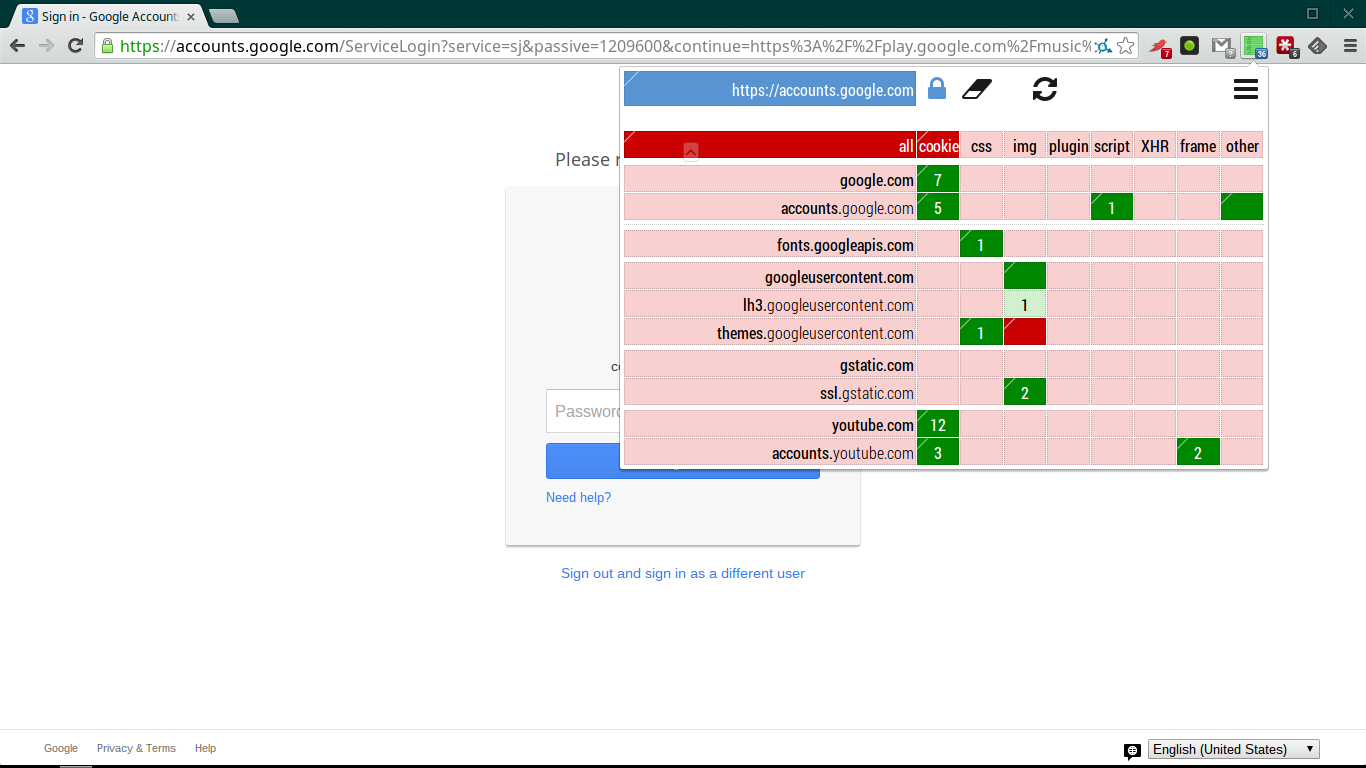Close the Sign in - Google Accounts tab
Viewport: 1366px width, 768px height.
pyautogui.click(x=191, y=16)
